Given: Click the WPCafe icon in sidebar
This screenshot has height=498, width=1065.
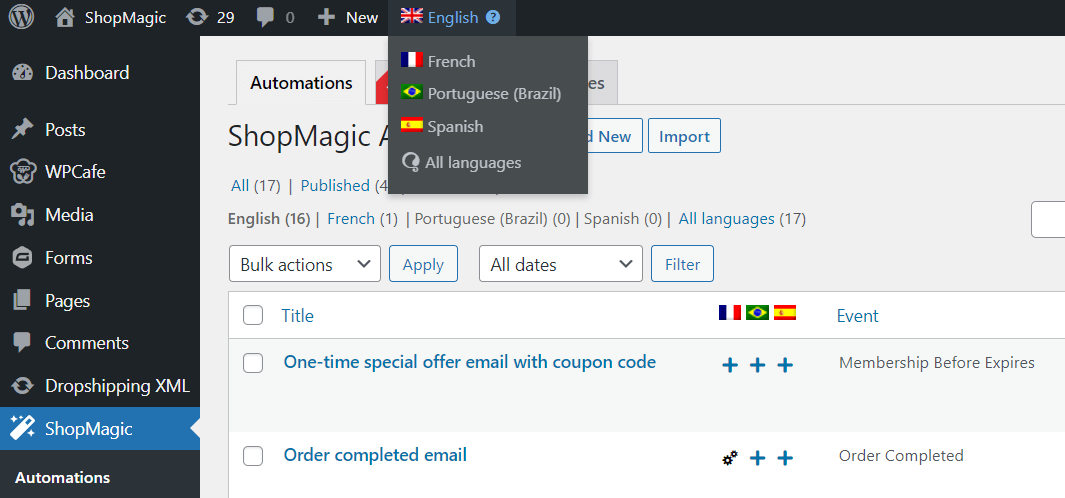Looking at the screenshot, I should point(22,172).
